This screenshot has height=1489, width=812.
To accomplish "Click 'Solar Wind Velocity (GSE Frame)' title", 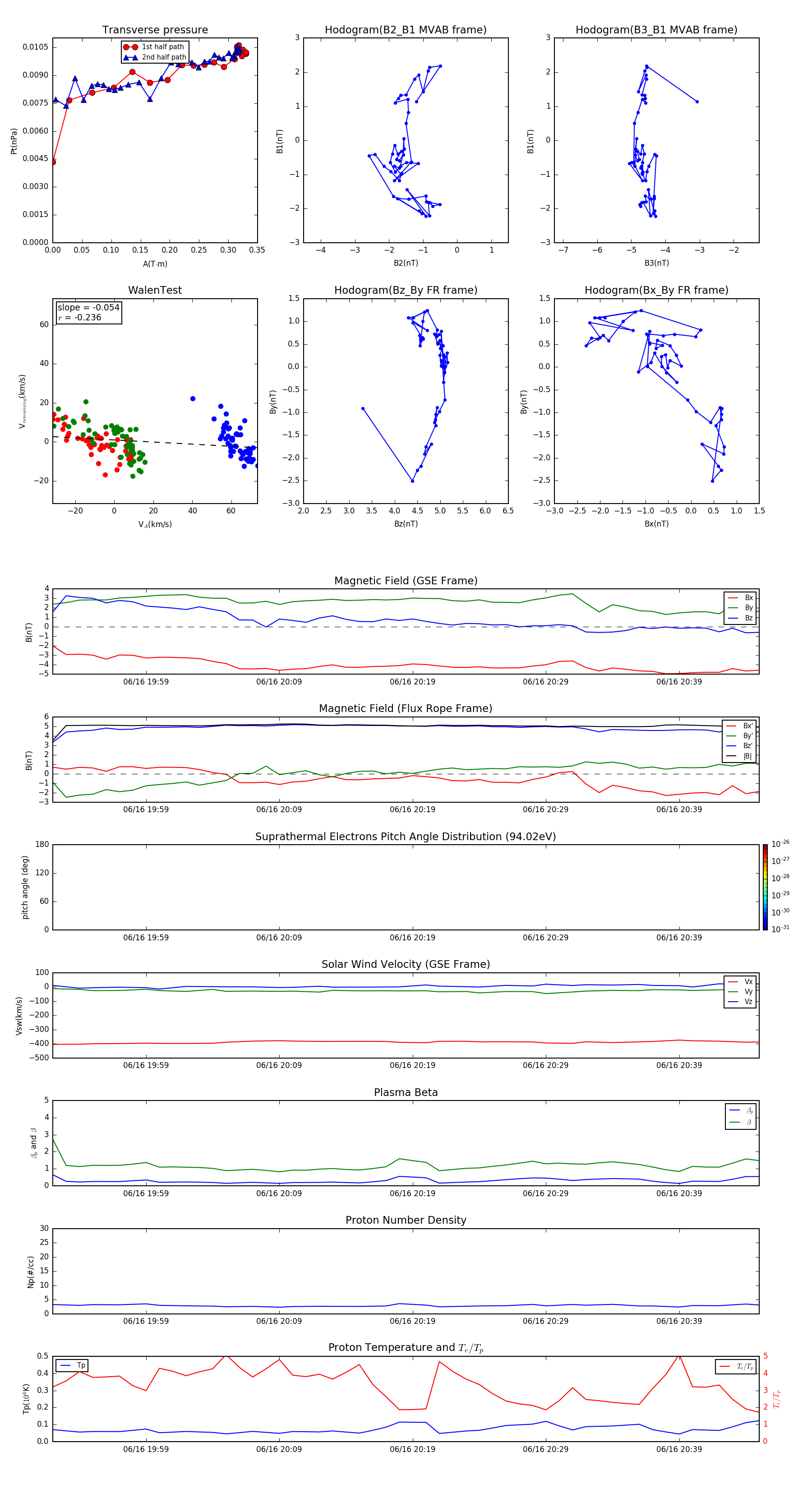I will [406, 965].
